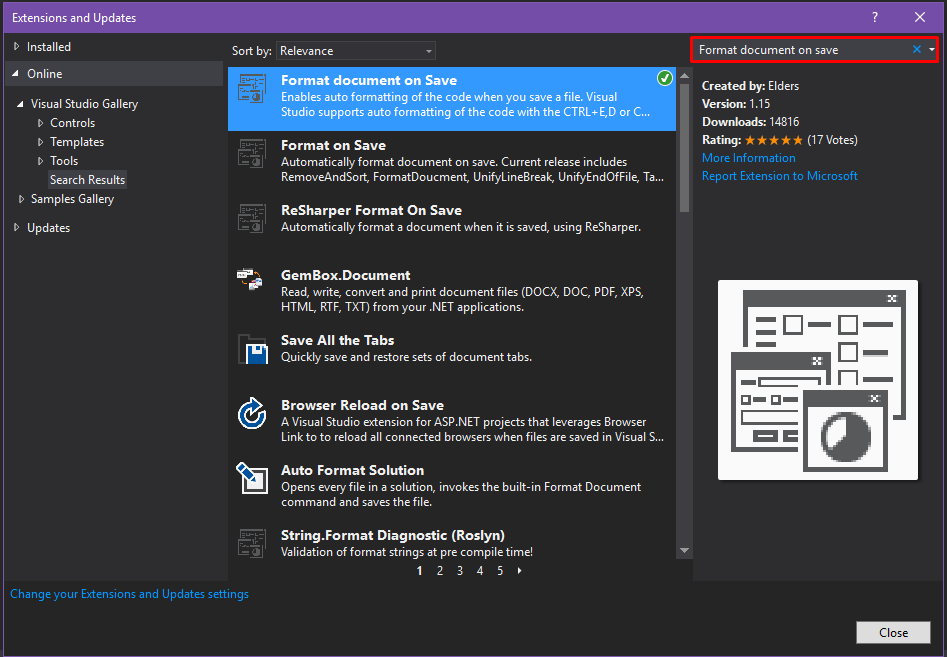Collapse the Visual Studio Gallery node

tap(20, 104)
